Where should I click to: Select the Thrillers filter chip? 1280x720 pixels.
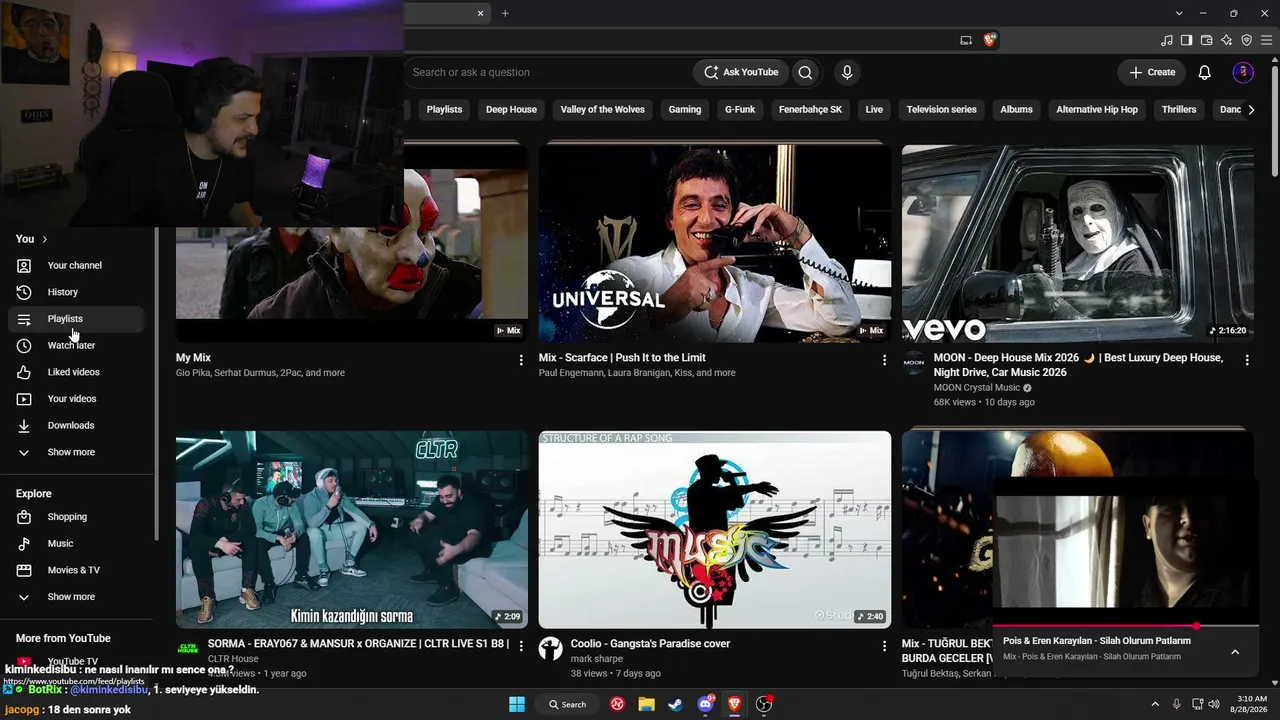pyautogui.click(x=1179, y=110)
